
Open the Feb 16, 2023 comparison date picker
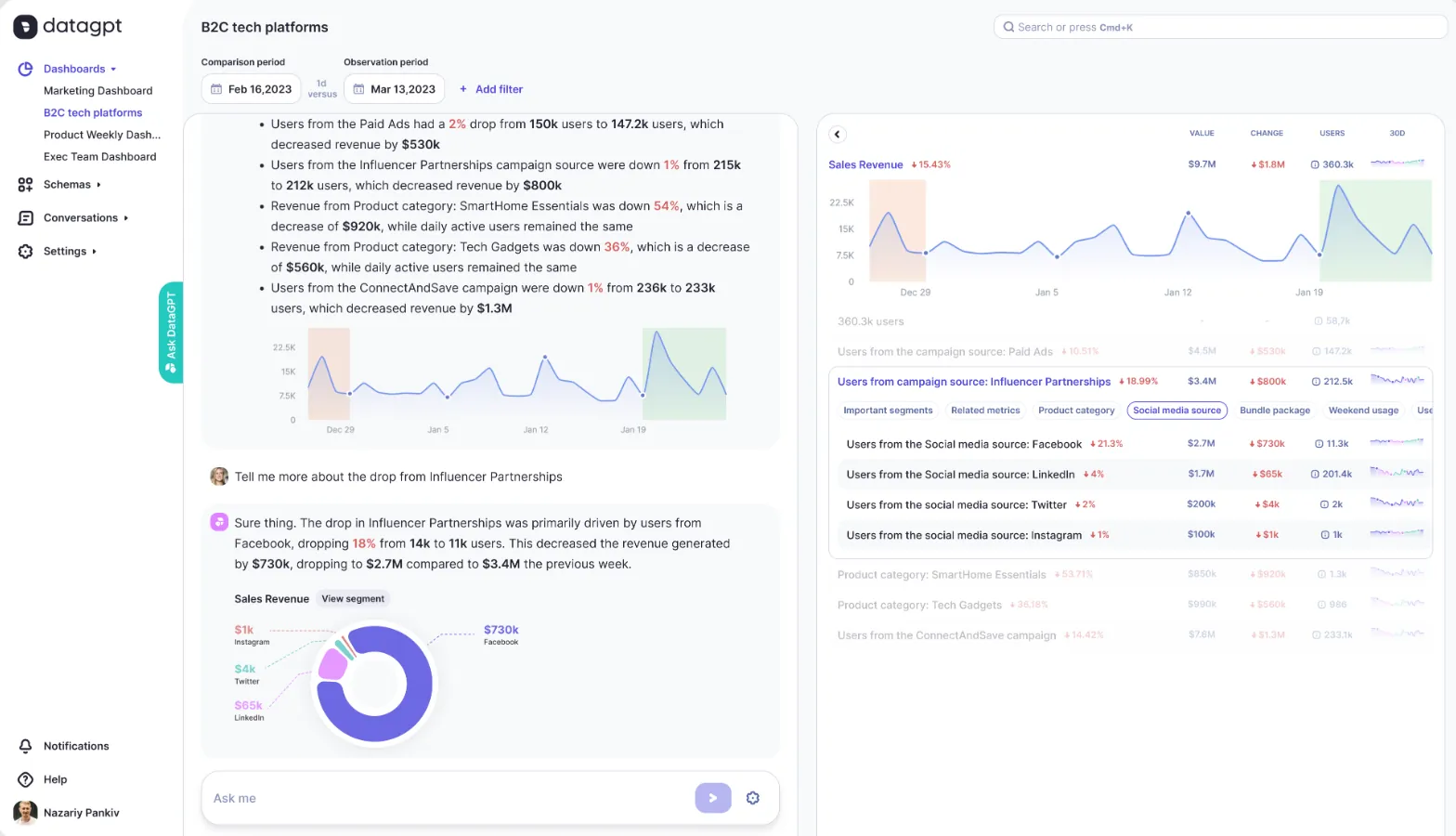[x=251, y=89]
